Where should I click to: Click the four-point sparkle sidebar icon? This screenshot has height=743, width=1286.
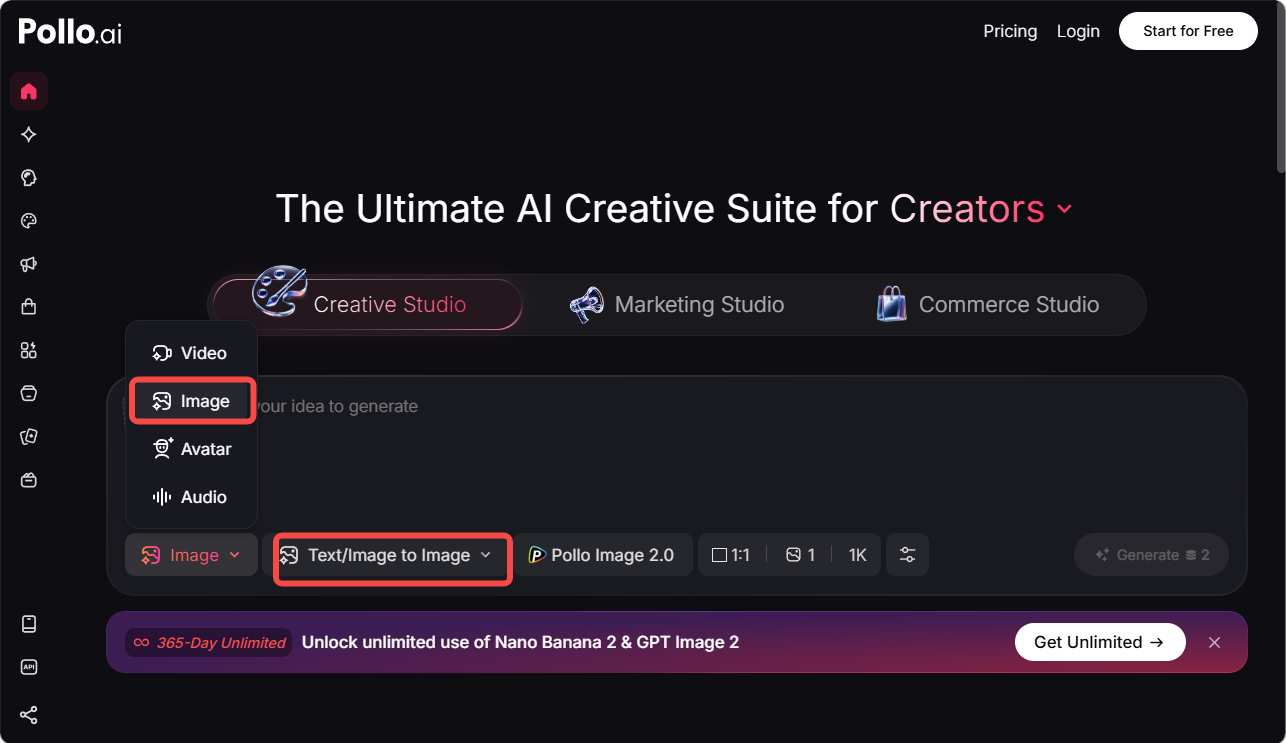click(x=29, y=135)
